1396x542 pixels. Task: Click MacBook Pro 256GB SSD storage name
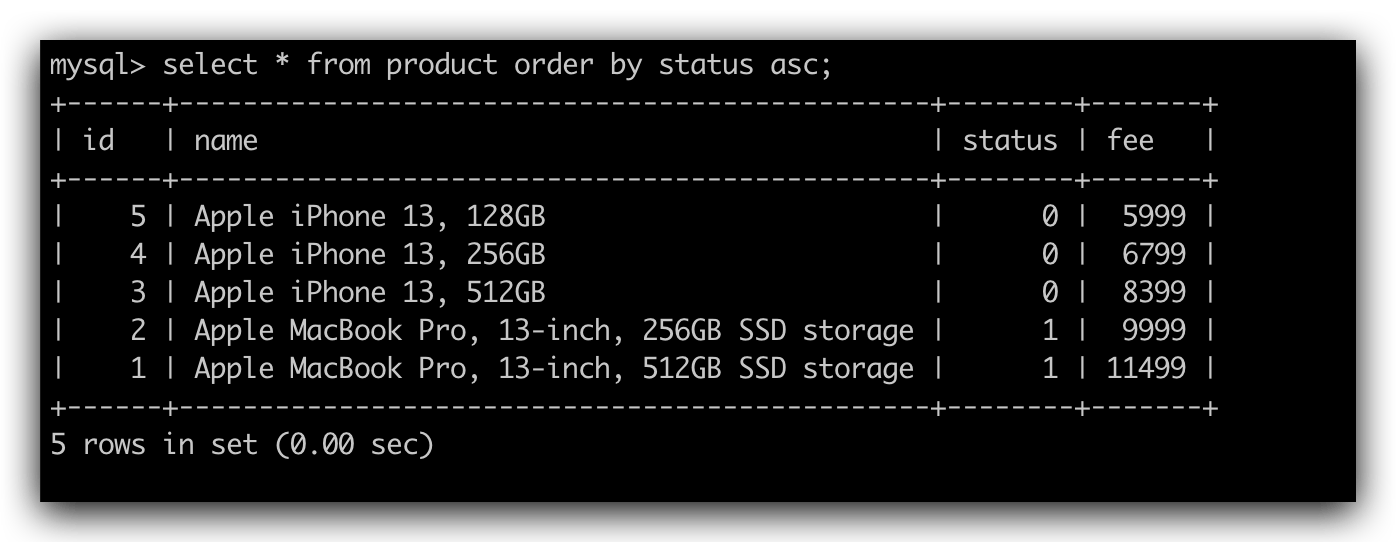pyautogui.click(x=554, y=331)
